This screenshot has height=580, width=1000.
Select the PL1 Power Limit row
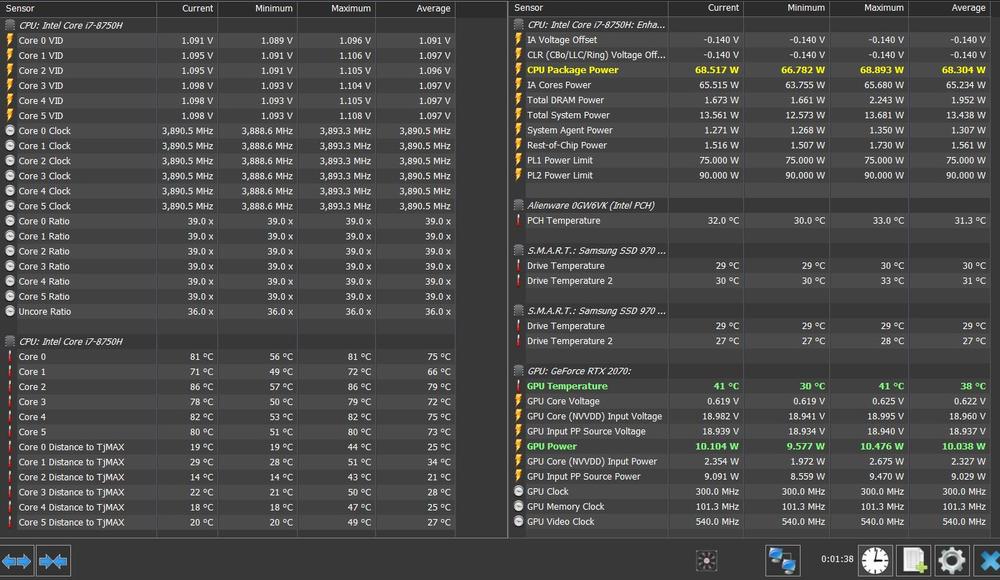[x=559, y=160]
